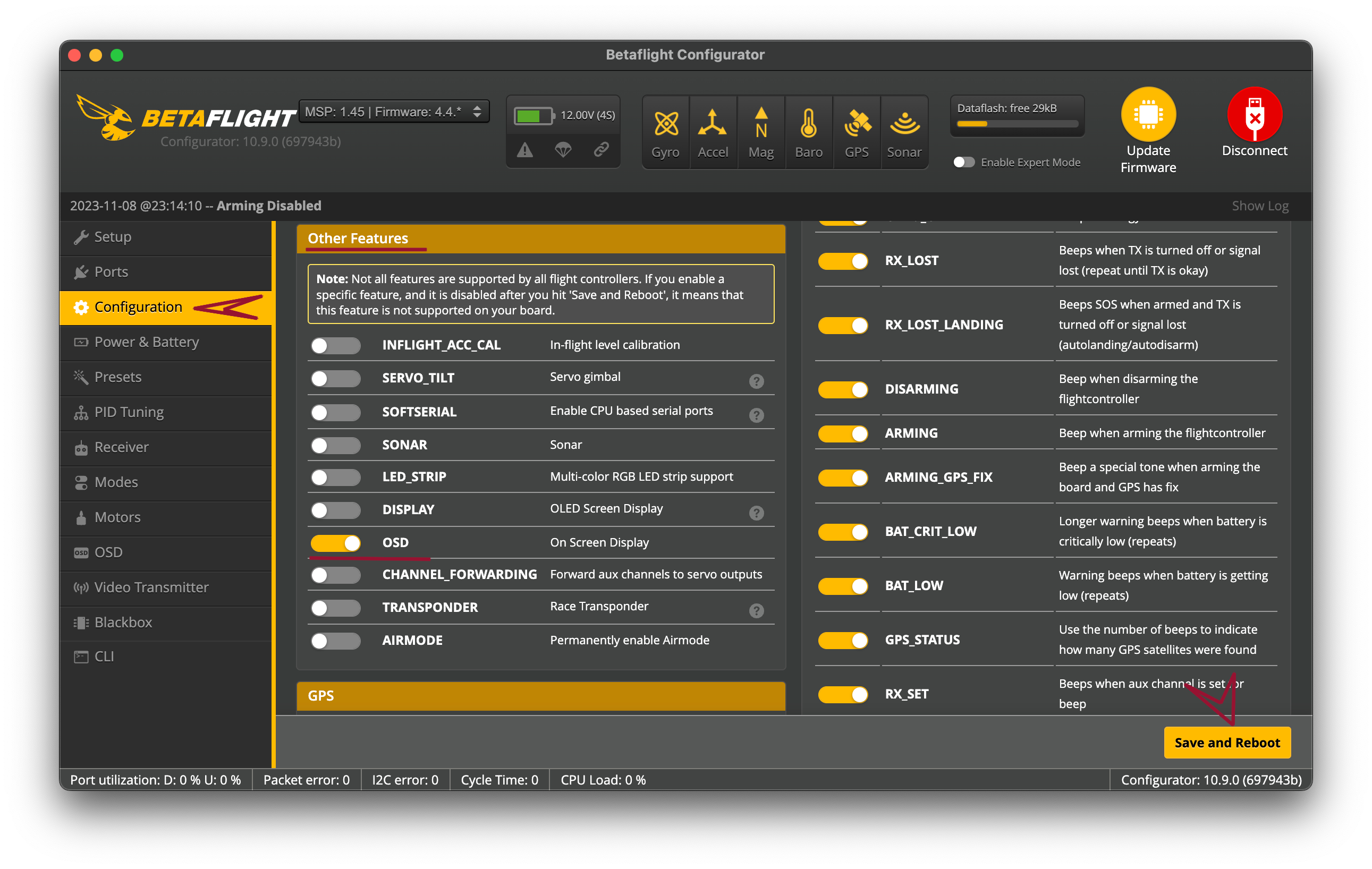Viewport: 1372px width, 869px height.
Task: Open the CLI tab
Action: (165, 657)
